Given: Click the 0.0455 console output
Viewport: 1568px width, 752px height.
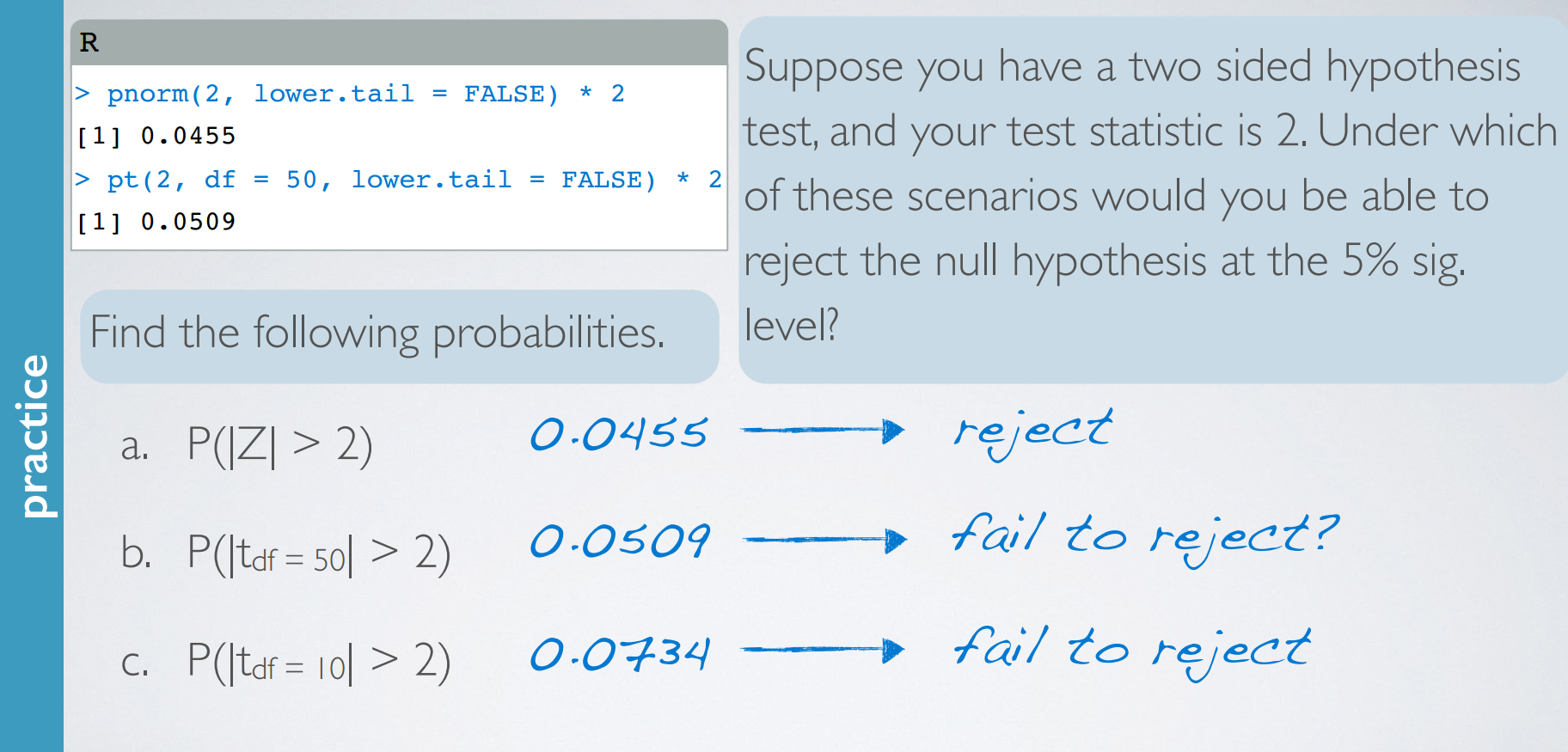Looking at the screenshot, I should [156, 136].
